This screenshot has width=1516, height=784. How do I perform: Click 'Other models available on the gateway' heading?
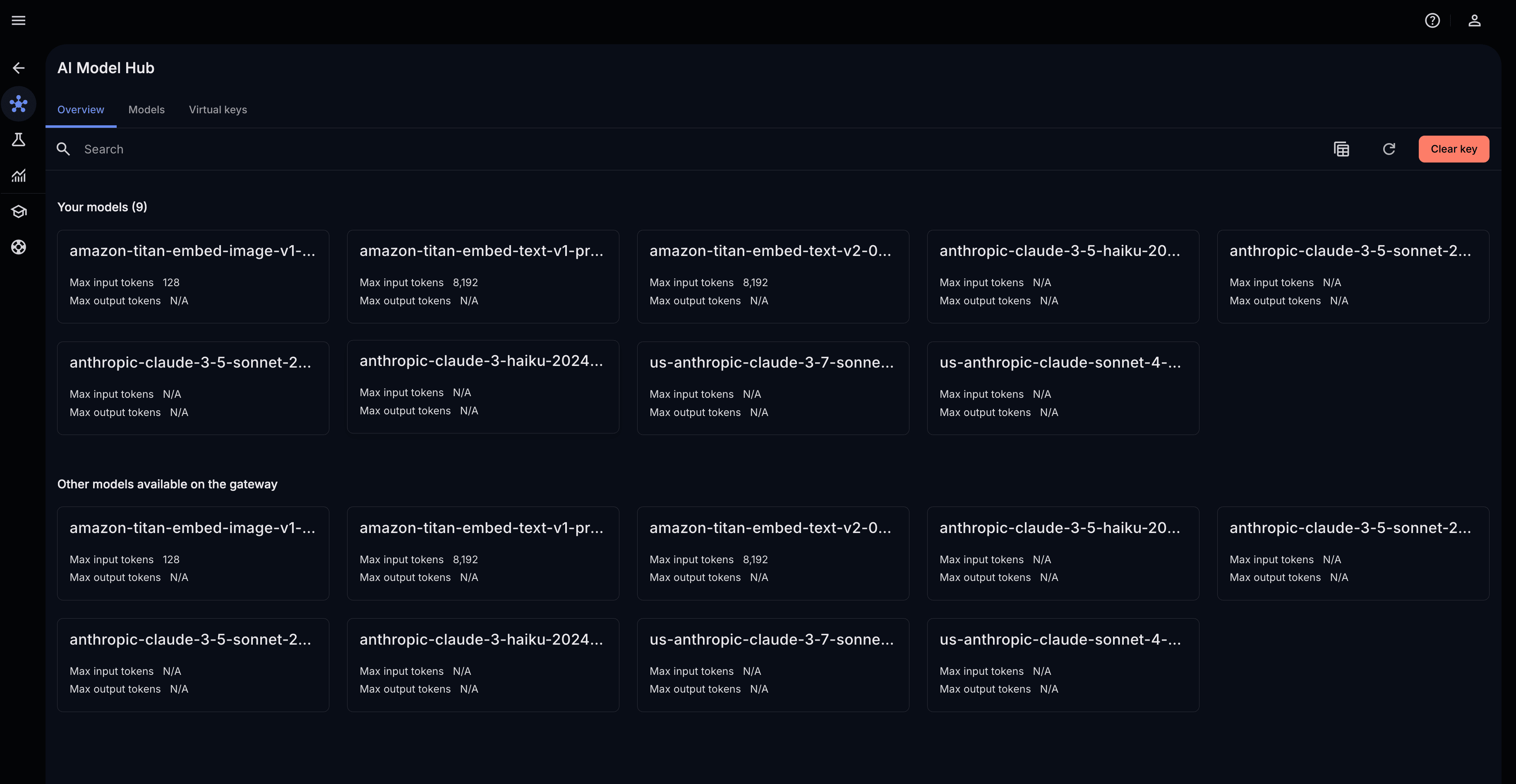coord(167,484)
